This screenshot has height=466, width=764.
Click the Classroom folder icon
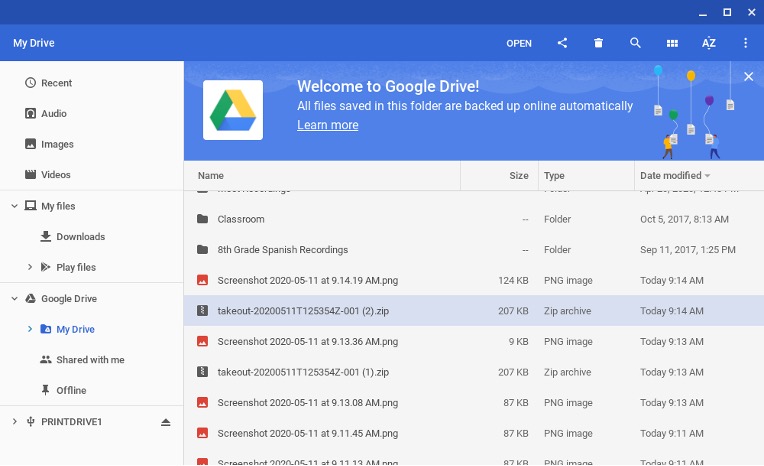pyautogui.click(x=202, y=219)
